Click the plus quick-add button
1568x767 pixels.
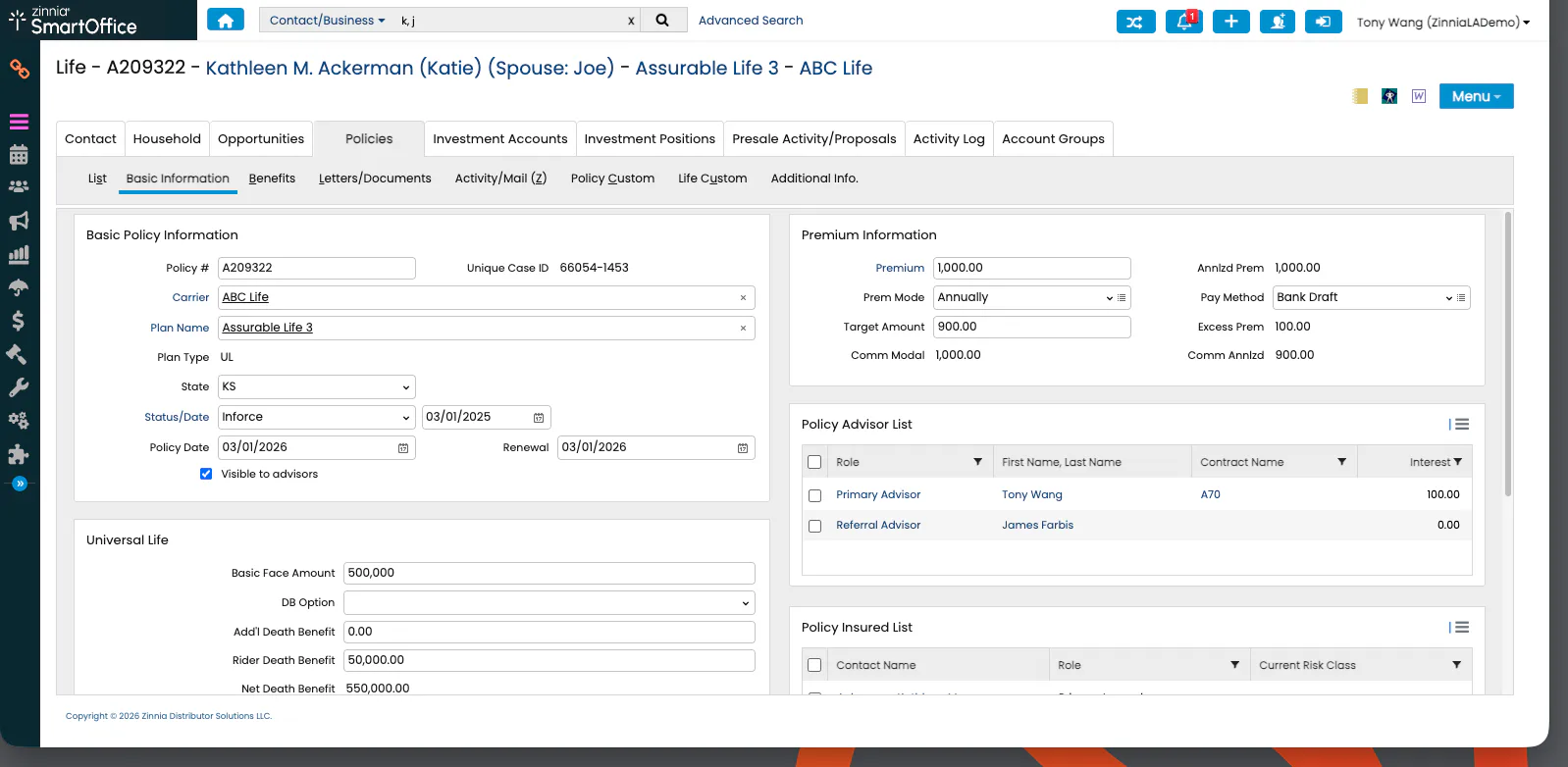click(x=1231, y=22)
